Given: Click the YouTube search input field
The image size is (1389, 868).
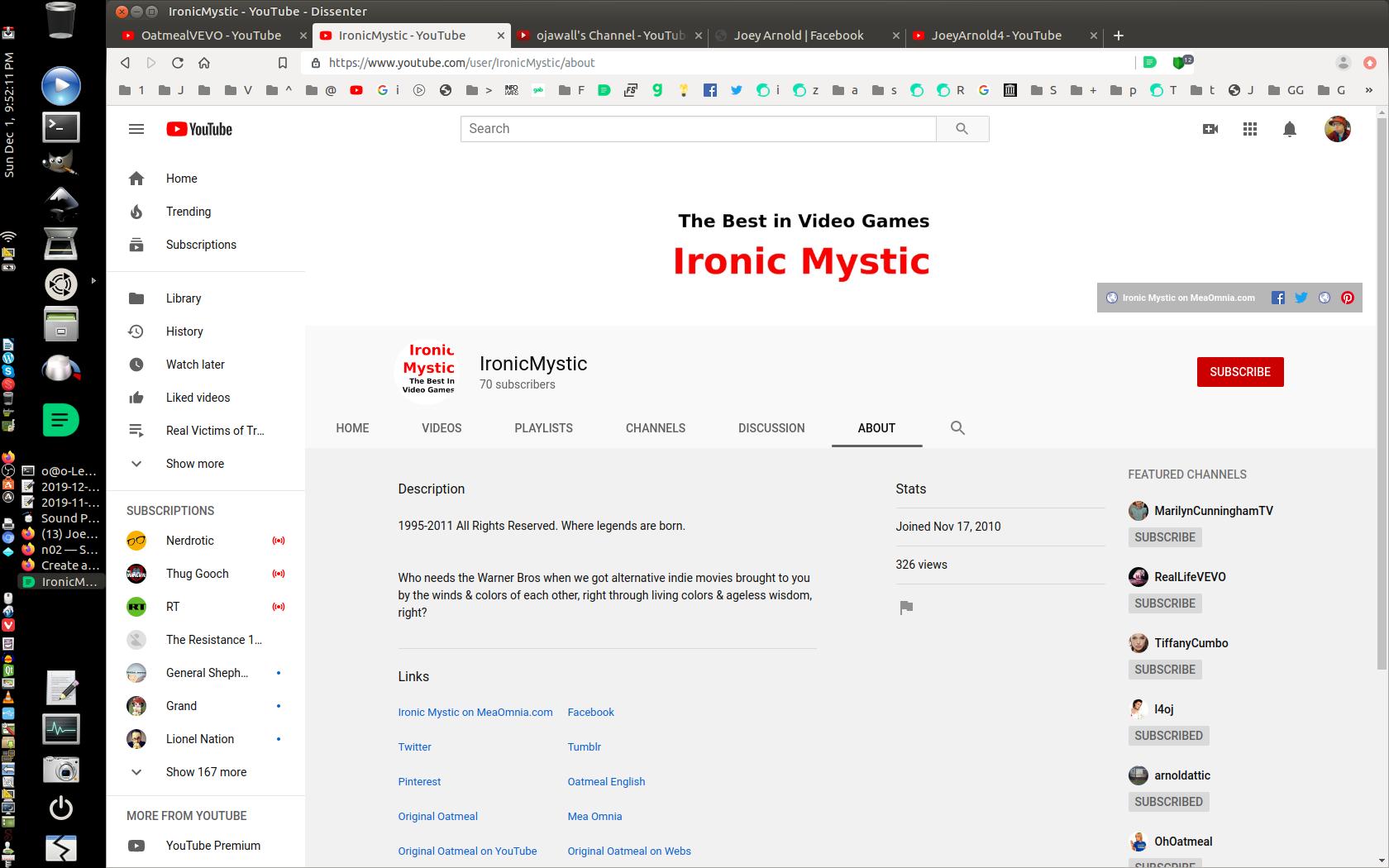Looking at the screenshot, I should (x=699, y=129).
